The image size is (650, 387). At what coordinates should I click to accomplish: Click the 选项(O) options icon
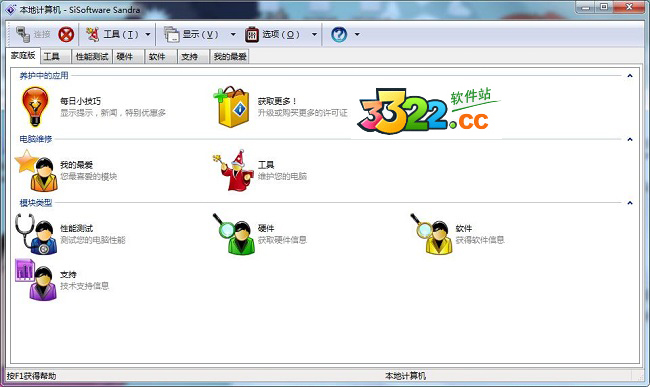click(252, 34)
